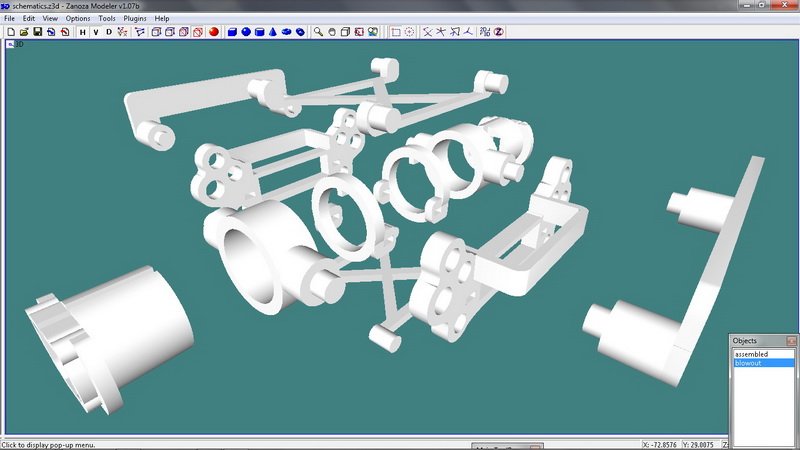Save the model with the floppy disk icon
Screen dimensions: 800x450
pyautogui.click(x=37, y=32)
